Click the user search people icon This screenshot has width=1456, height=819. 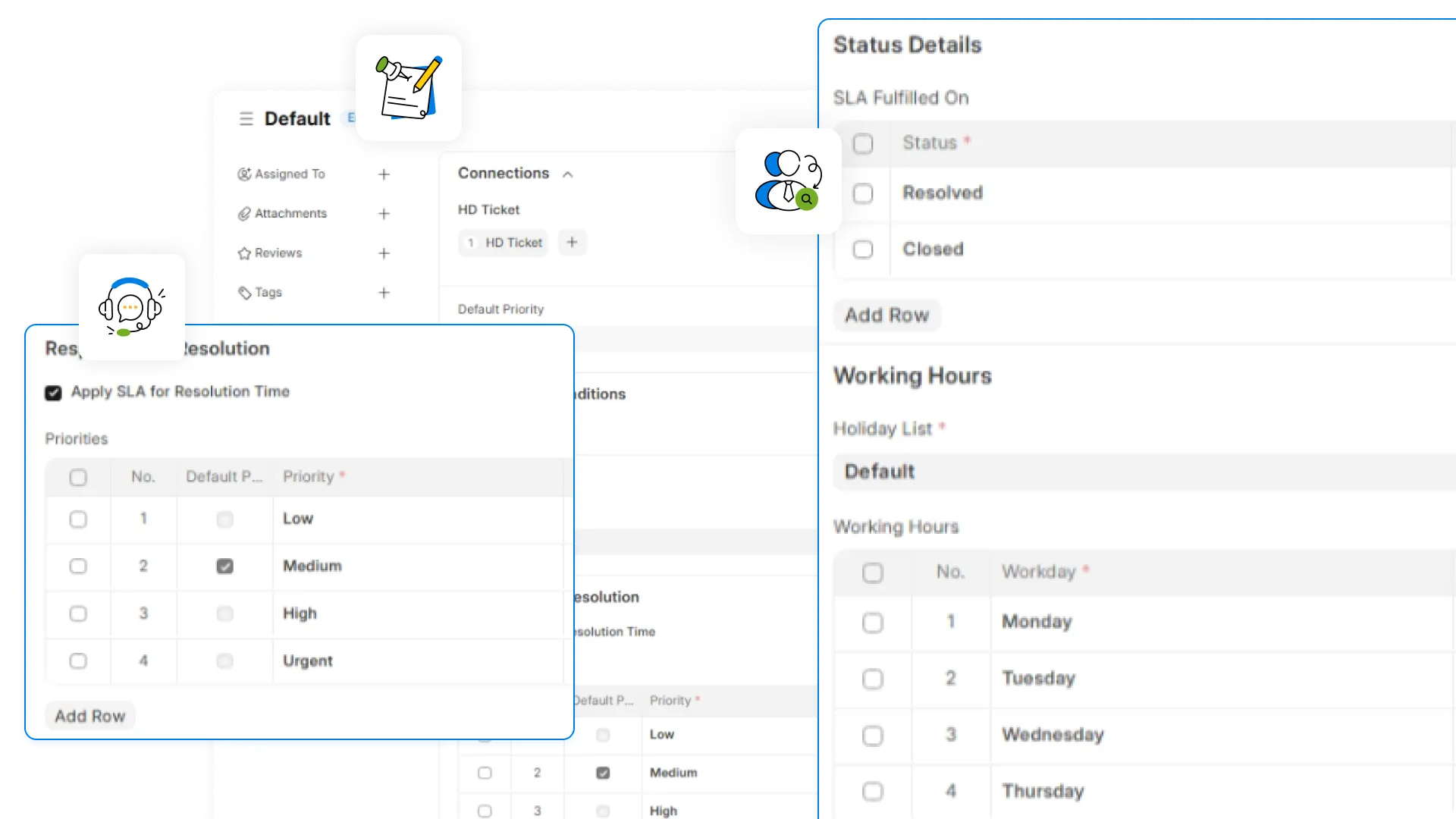click(789, 180)
